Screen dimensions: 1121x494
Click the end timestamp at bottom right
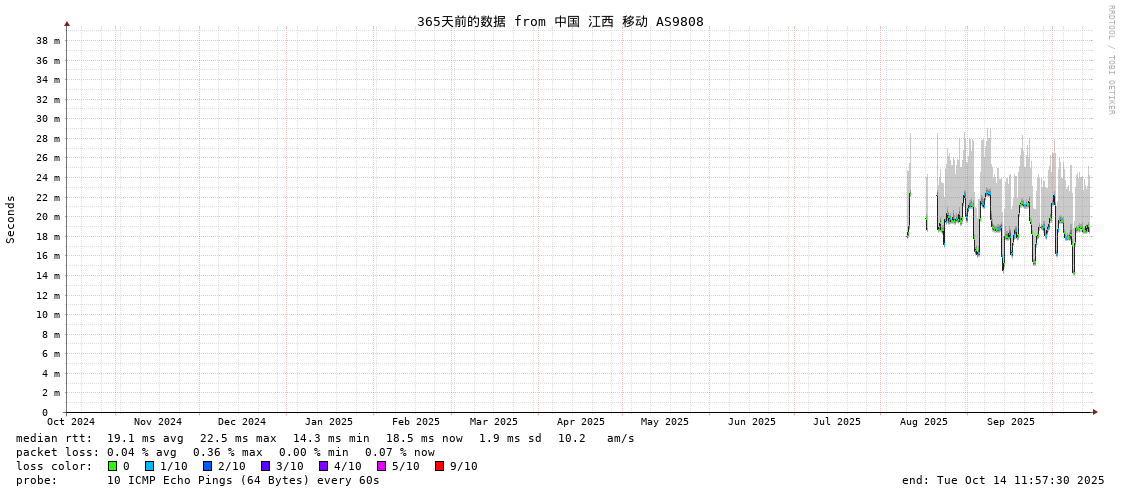(x=1003, y=480)
